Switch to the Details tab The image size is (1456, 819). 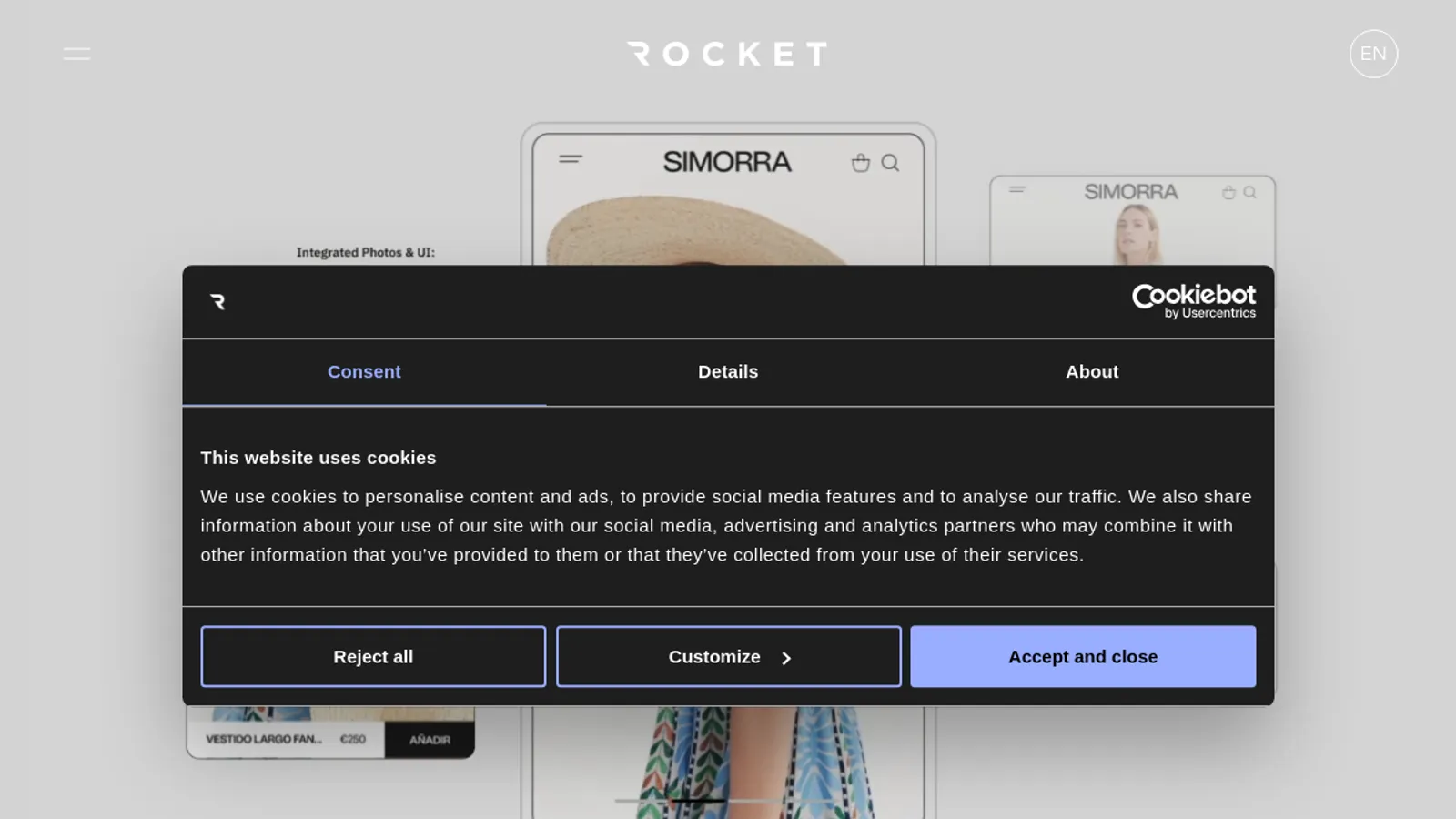[x=728, y=372]
